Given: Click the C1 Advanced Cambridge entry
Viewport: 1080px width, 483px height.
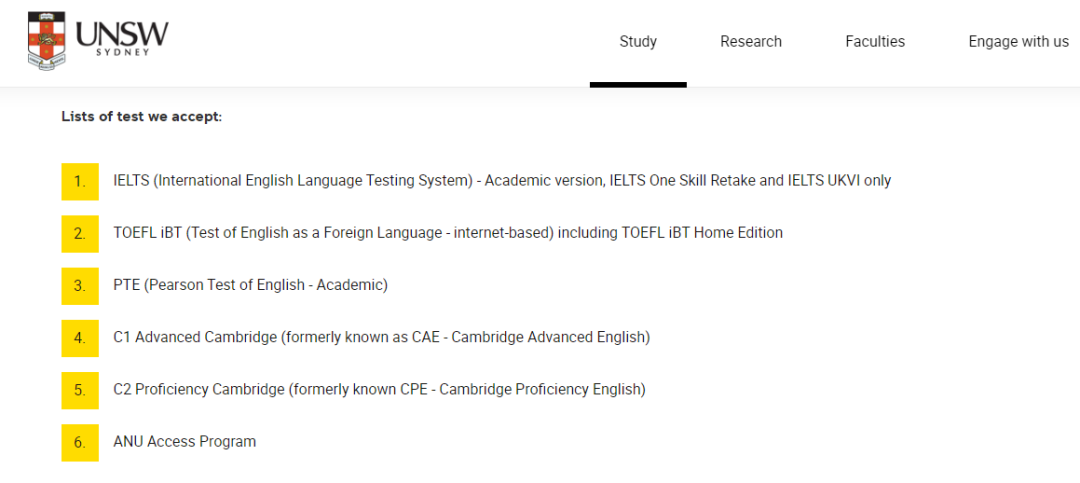Looking at the screenshot, I should click(x=382, y=337).
